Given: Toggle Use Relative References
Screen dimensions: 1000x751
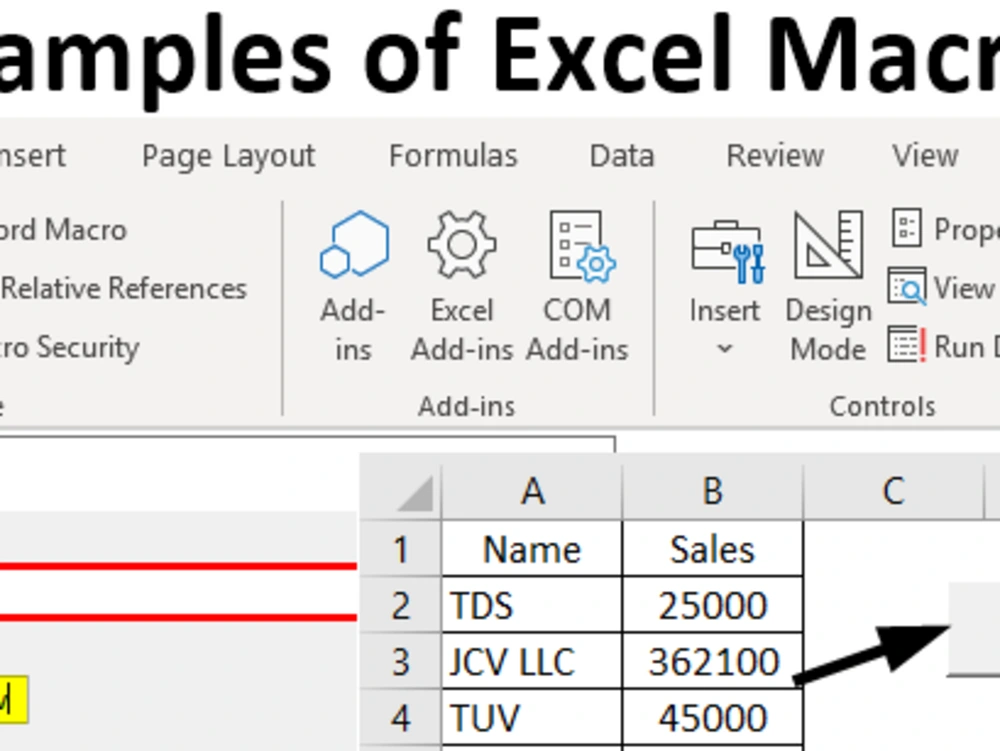Looking at the screenshot, I should pos(123,288).
